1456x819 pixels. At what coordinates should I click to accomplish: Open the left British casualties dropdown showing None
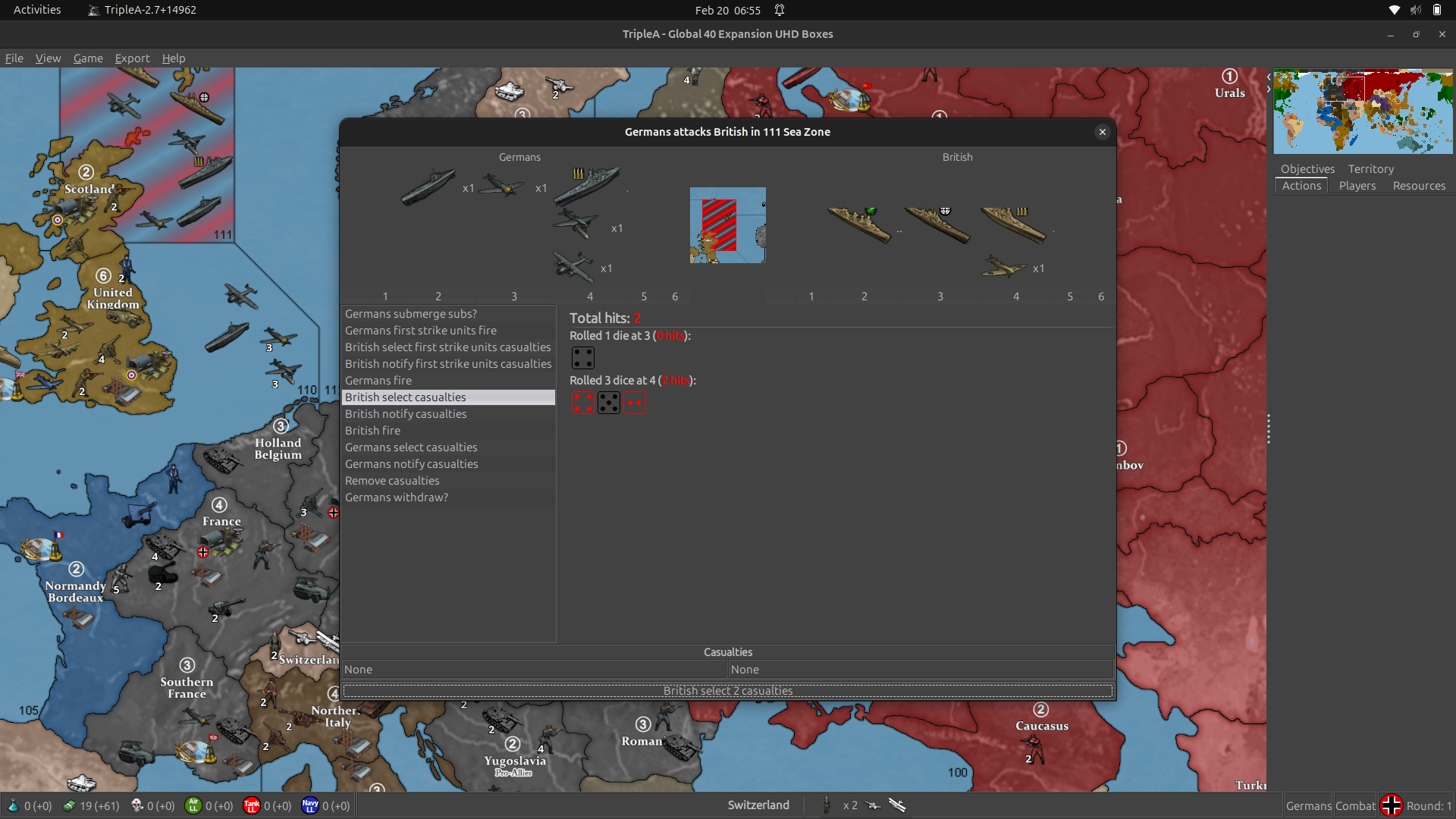[x=533, y=669]
